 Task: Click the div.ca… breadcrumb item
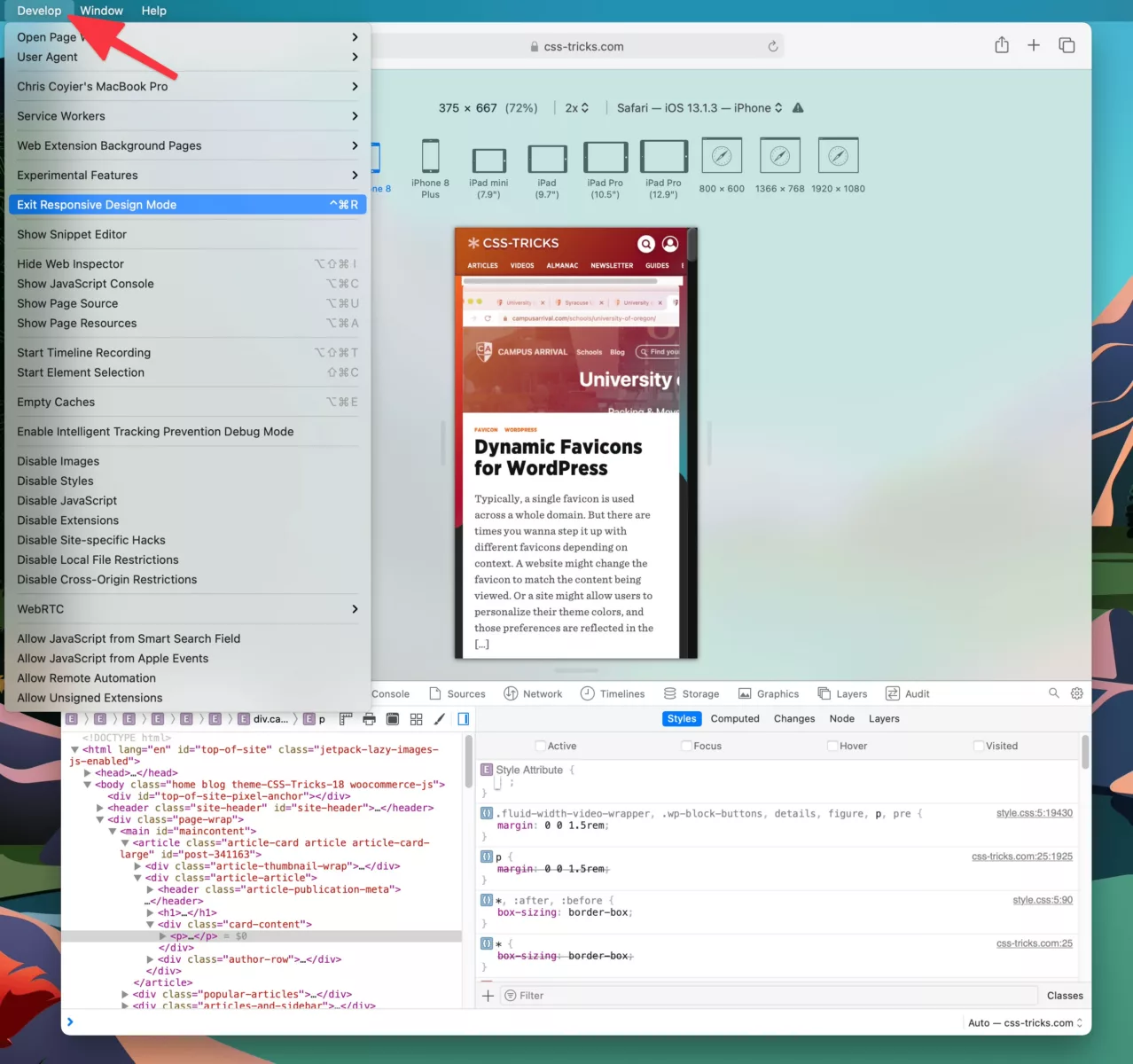pyautogui.click(x=263, y=719)
